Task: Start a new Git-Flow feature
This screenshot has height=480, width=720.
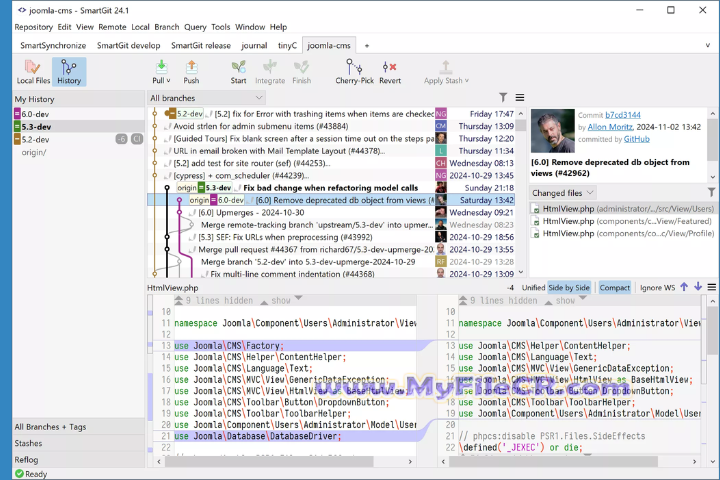Action: tap(238, 72)
